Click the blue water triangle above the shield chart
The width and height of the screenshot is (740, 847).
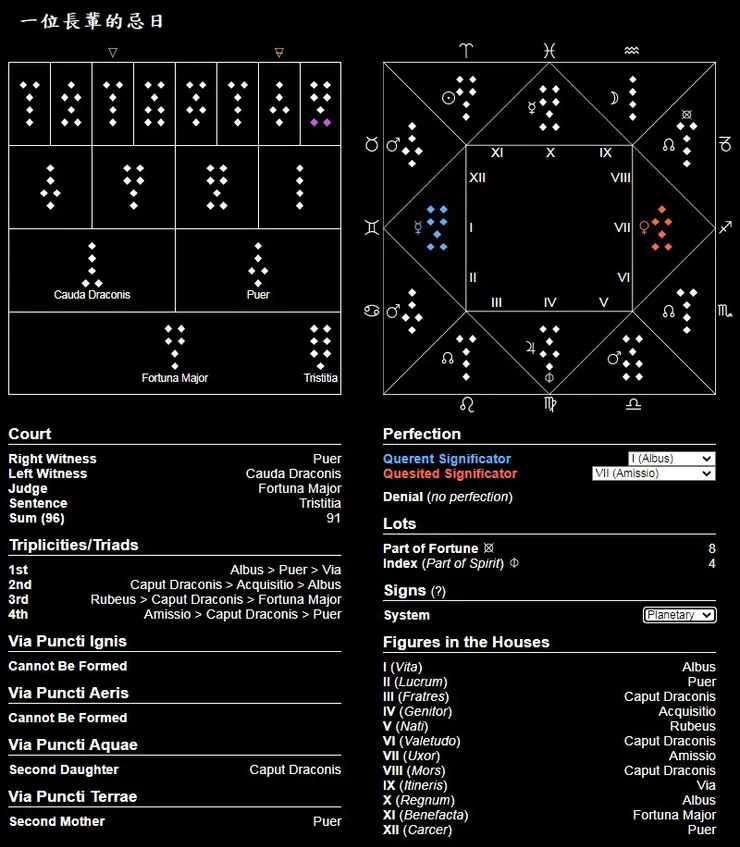112,52
